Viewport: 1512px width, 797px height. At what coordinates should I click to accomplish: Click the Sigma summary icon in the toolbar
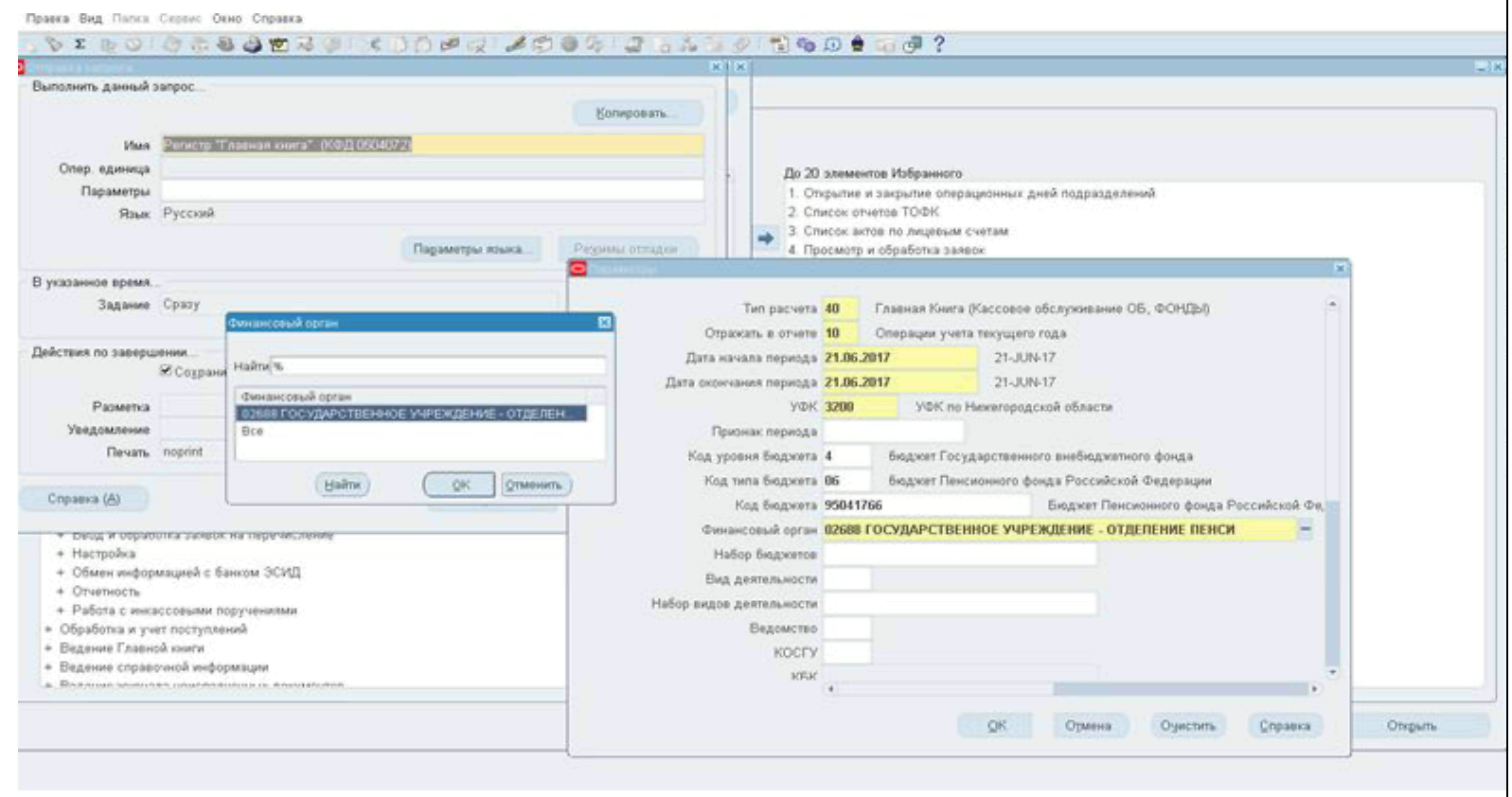click(80, 44)
